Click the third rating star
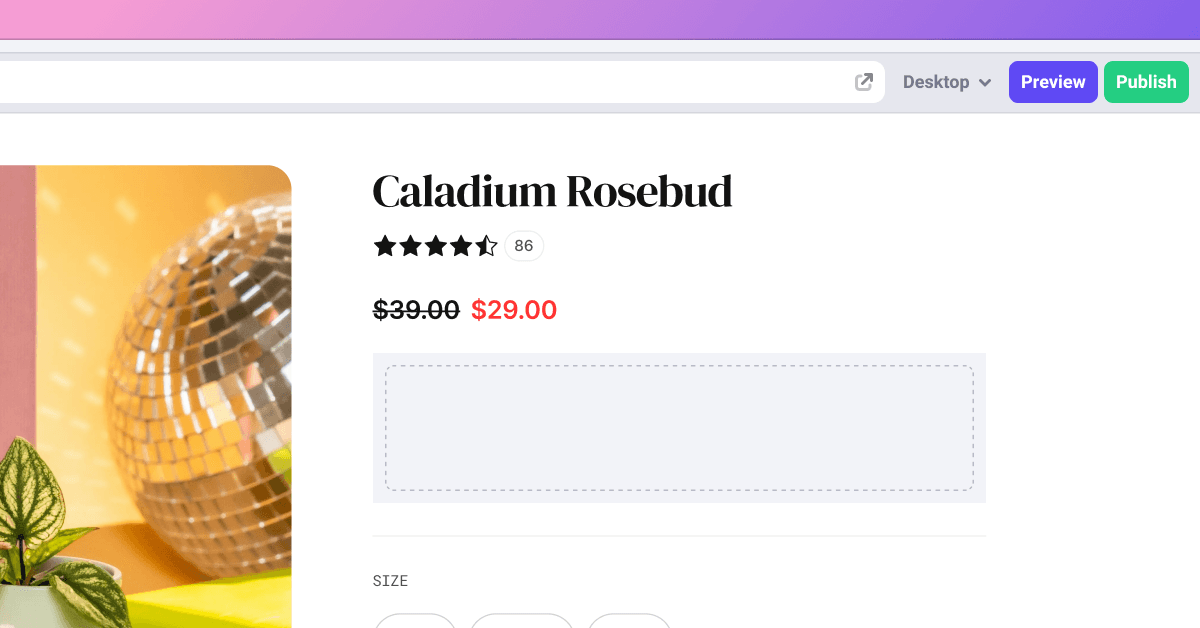1200x628 pixels. (436, 246)
